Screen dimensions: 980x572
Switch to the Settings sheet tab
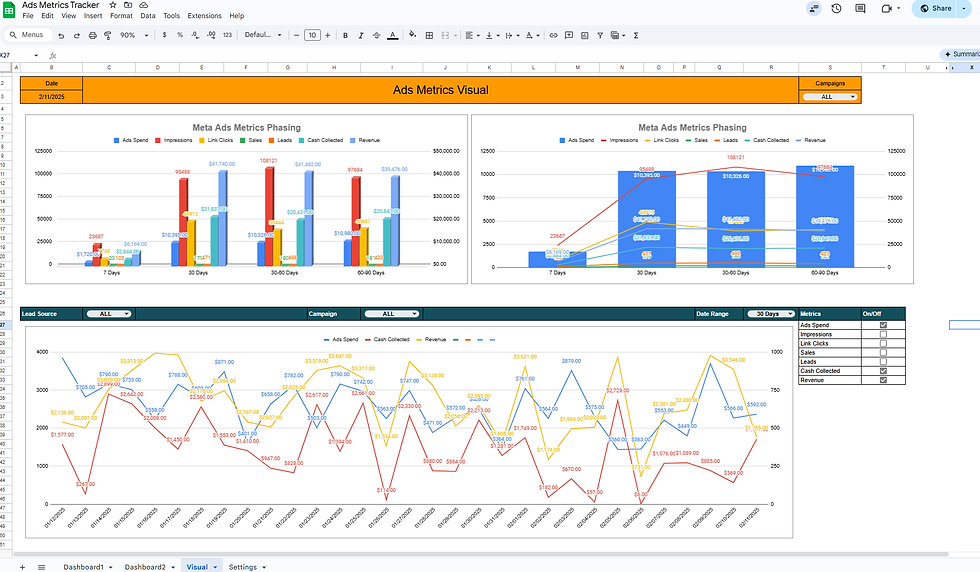point(247,567)
